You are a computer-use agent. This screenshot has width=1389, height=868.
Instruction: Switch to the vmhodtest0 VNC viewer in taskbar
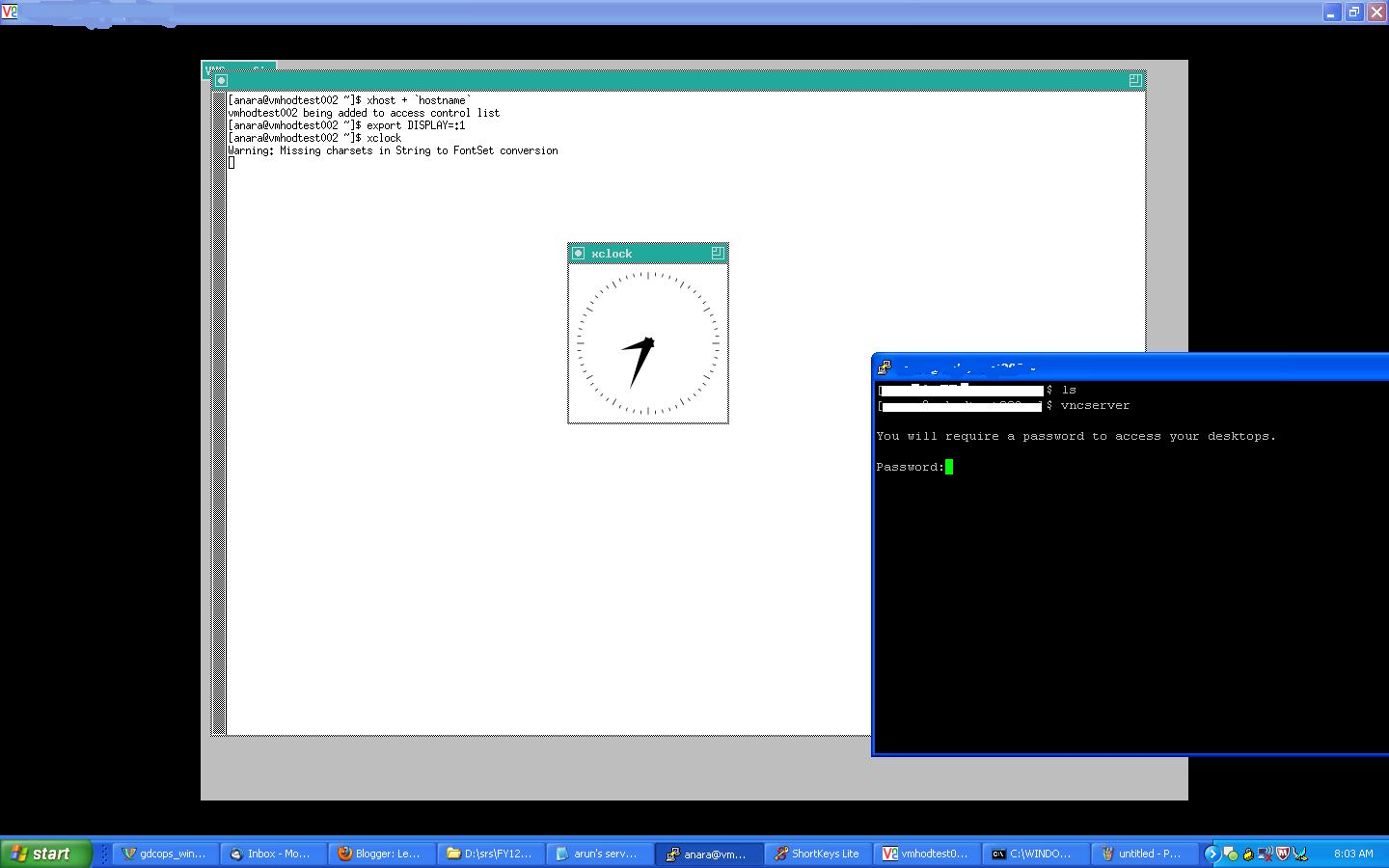click(924, 854)
